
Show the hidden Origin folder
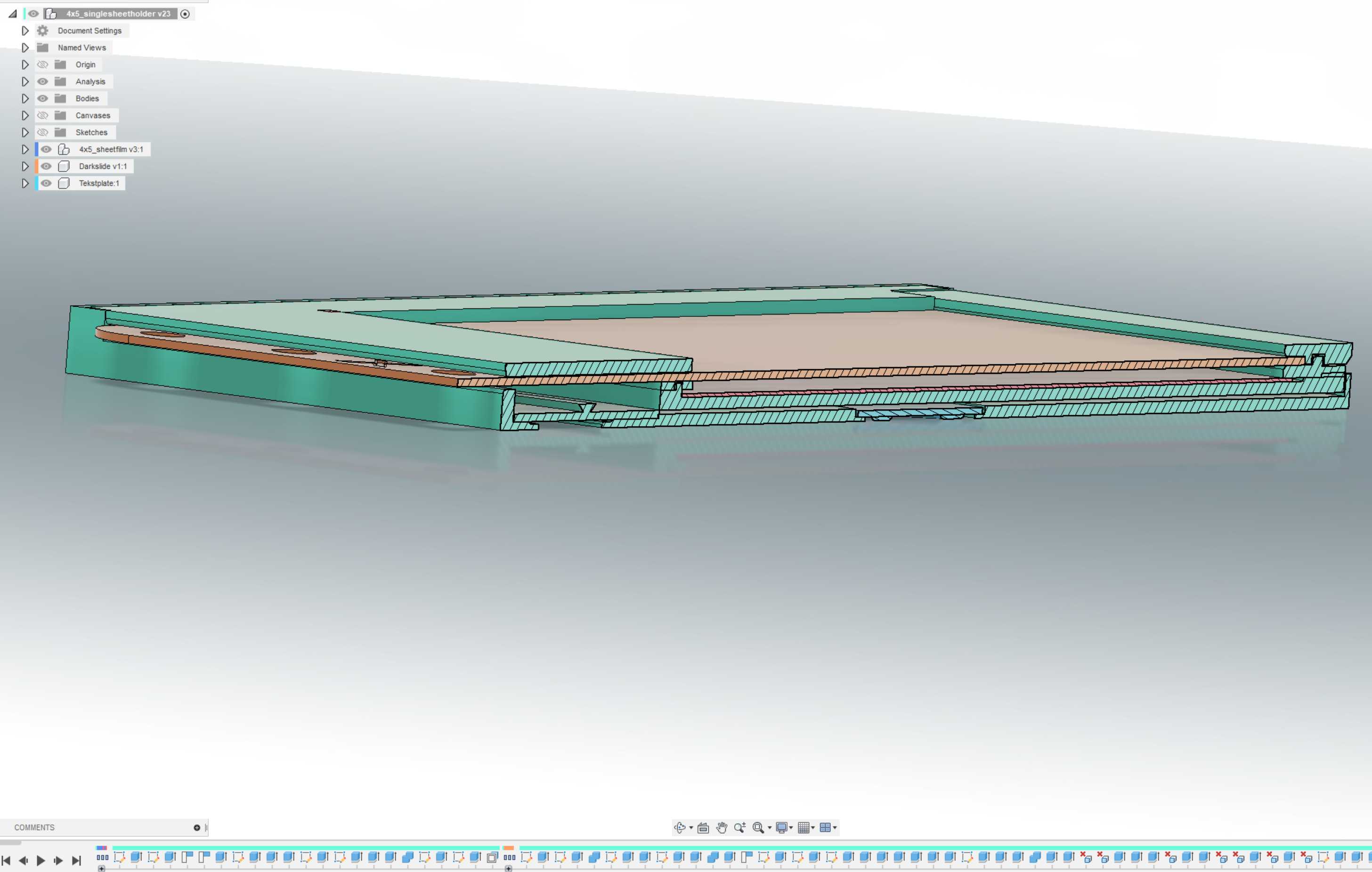[43, 65]
